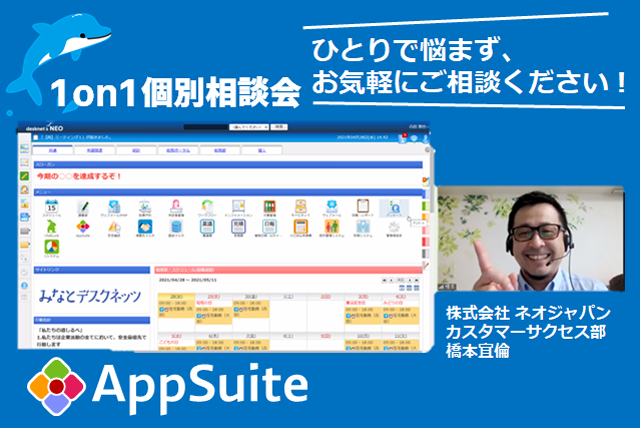Open the user profile icon in header
This screenshot has width=640, height=428.
(425, 138)
